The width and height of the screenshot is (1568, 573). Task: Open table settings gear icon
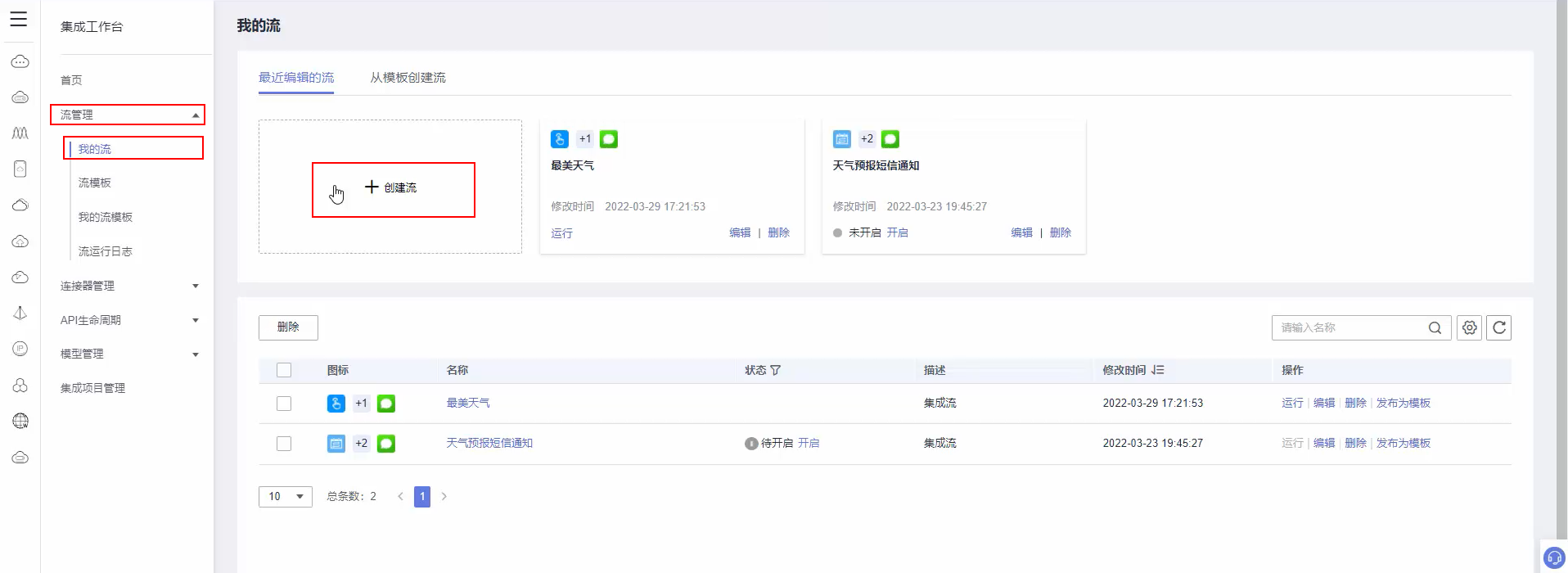tap(1470, 327)
